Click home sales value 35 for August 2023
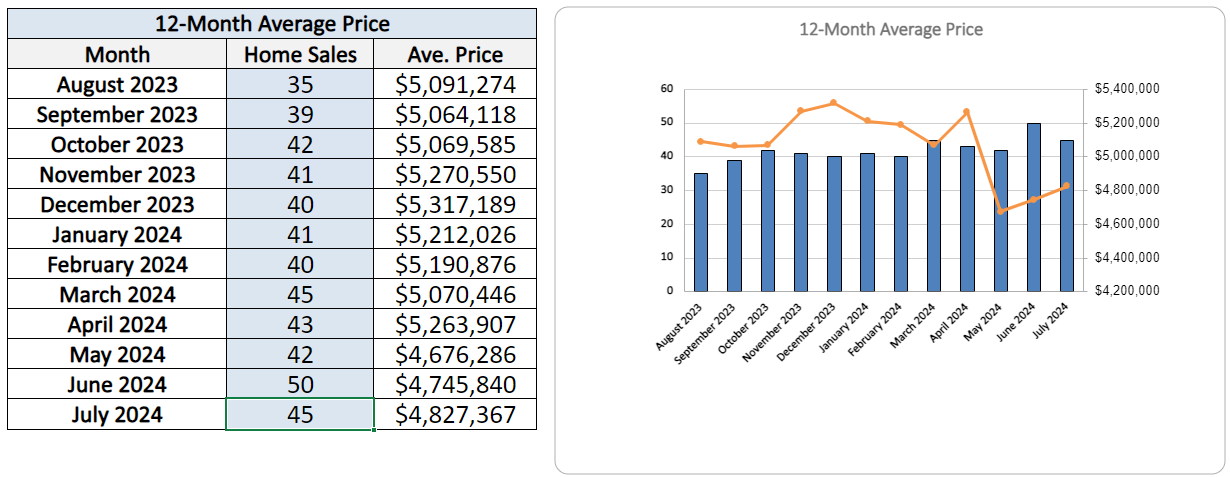The height and width of the screenshot is (477, 1230). 300,84
